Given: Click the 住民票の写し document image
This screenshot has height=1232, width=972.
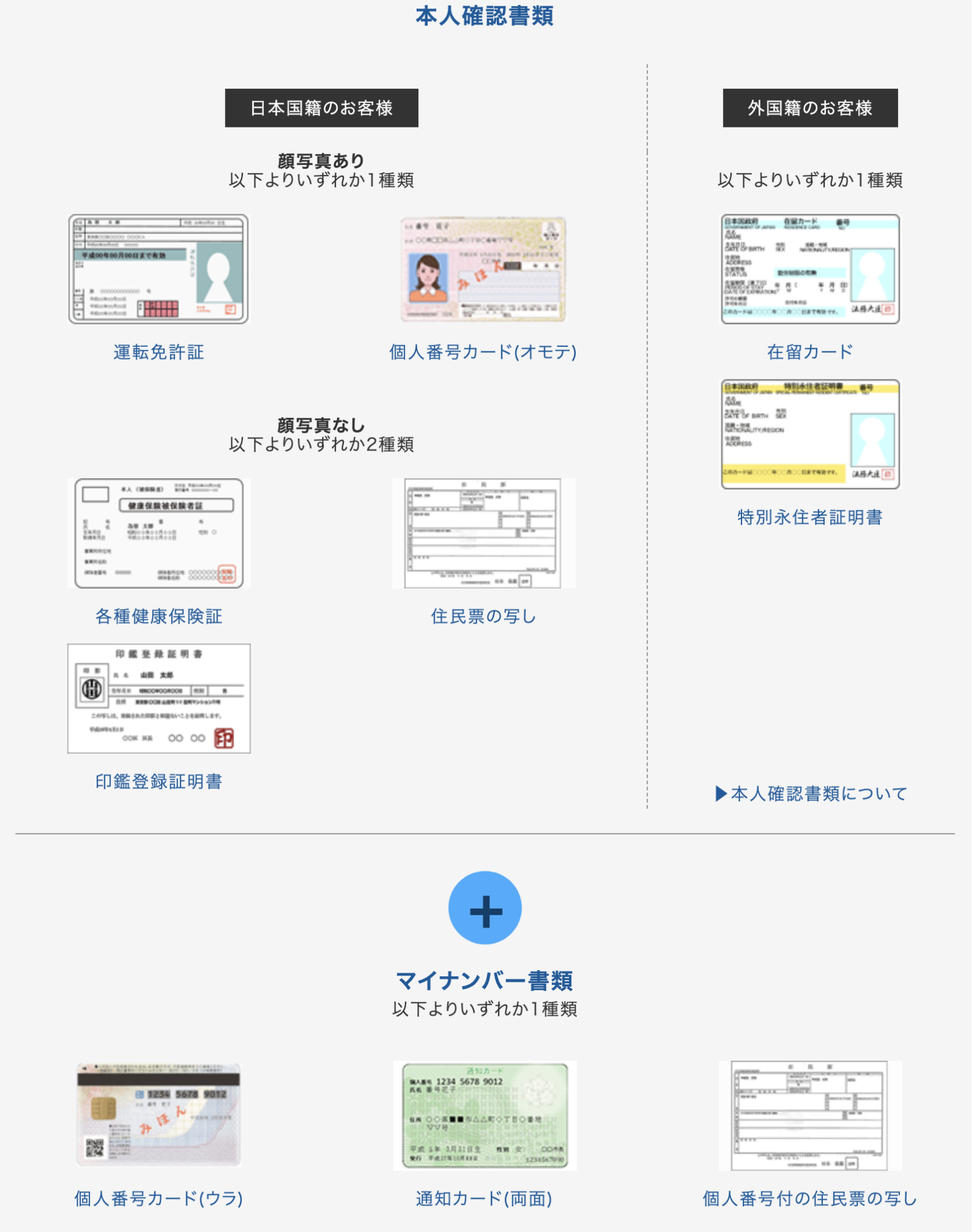Looking at the screenshot, I should coord(483,533).
